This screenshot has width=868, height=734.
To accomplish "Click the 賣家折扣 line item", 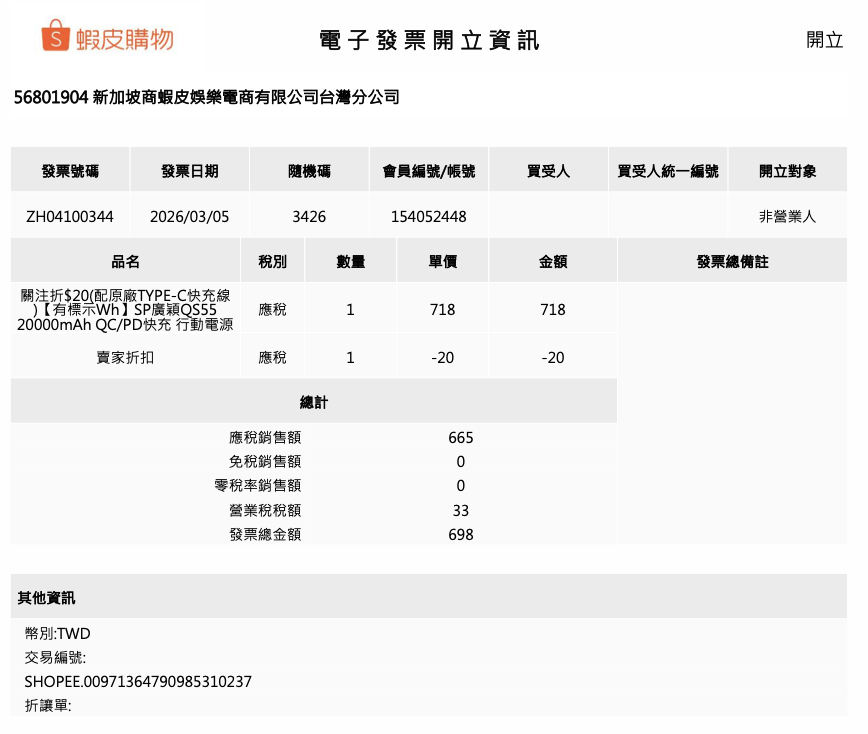I will coord(125,357).
